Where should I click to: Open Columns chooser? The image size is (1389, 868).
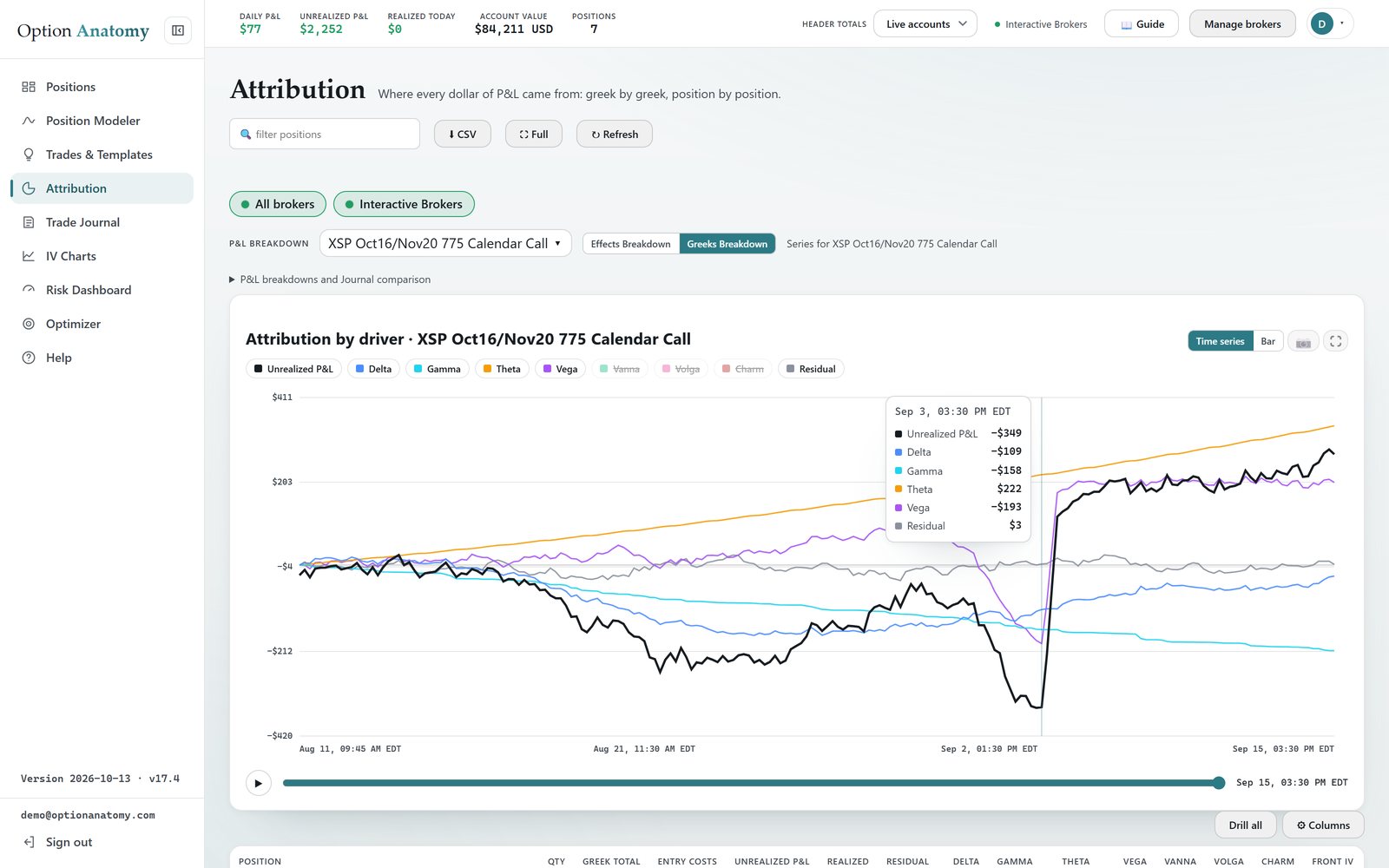1323,825
